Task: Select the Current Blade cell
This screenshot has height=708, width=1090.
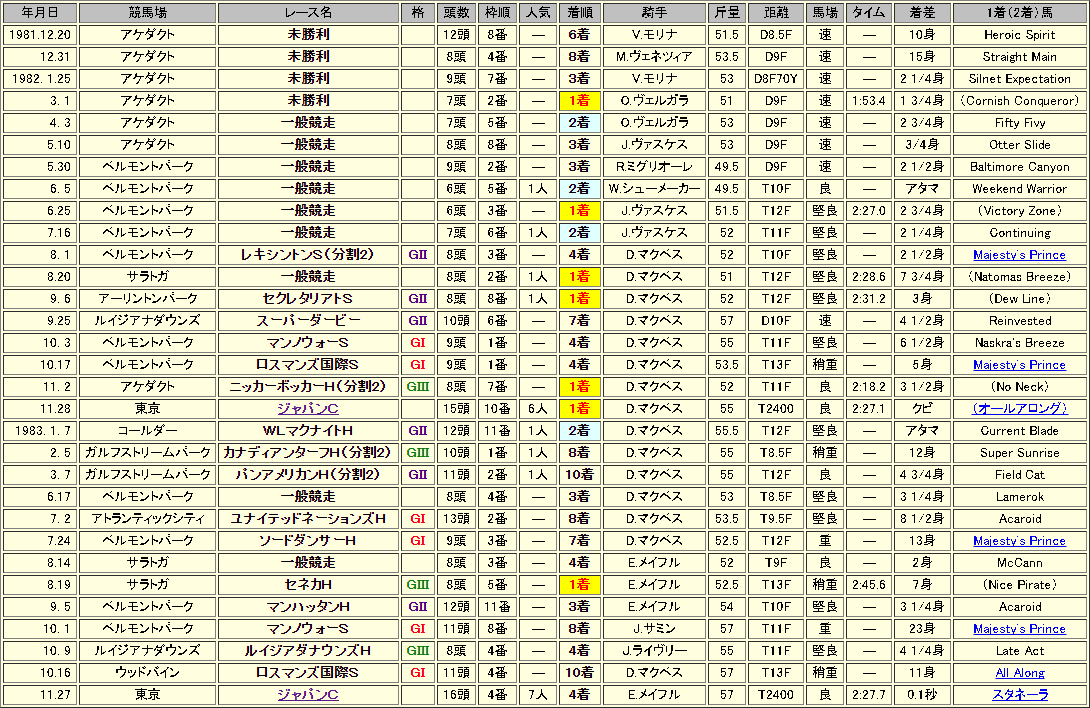Action: tap(1020, 431)
